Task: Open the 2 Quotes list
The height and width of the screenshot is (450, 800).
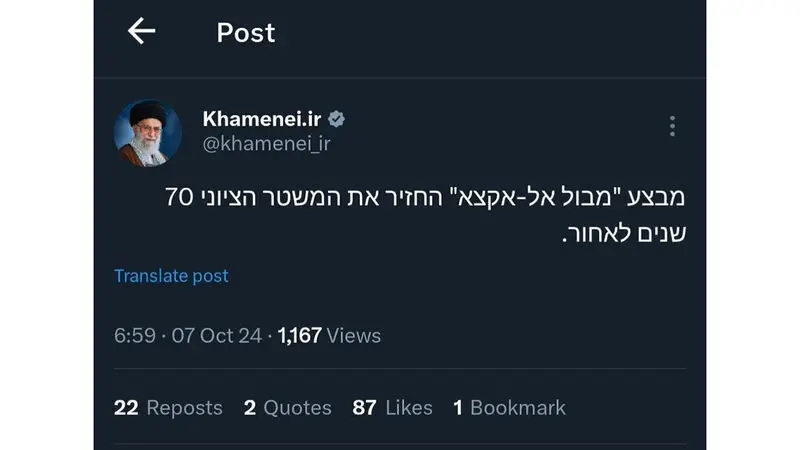Action: tap(287, 408)
